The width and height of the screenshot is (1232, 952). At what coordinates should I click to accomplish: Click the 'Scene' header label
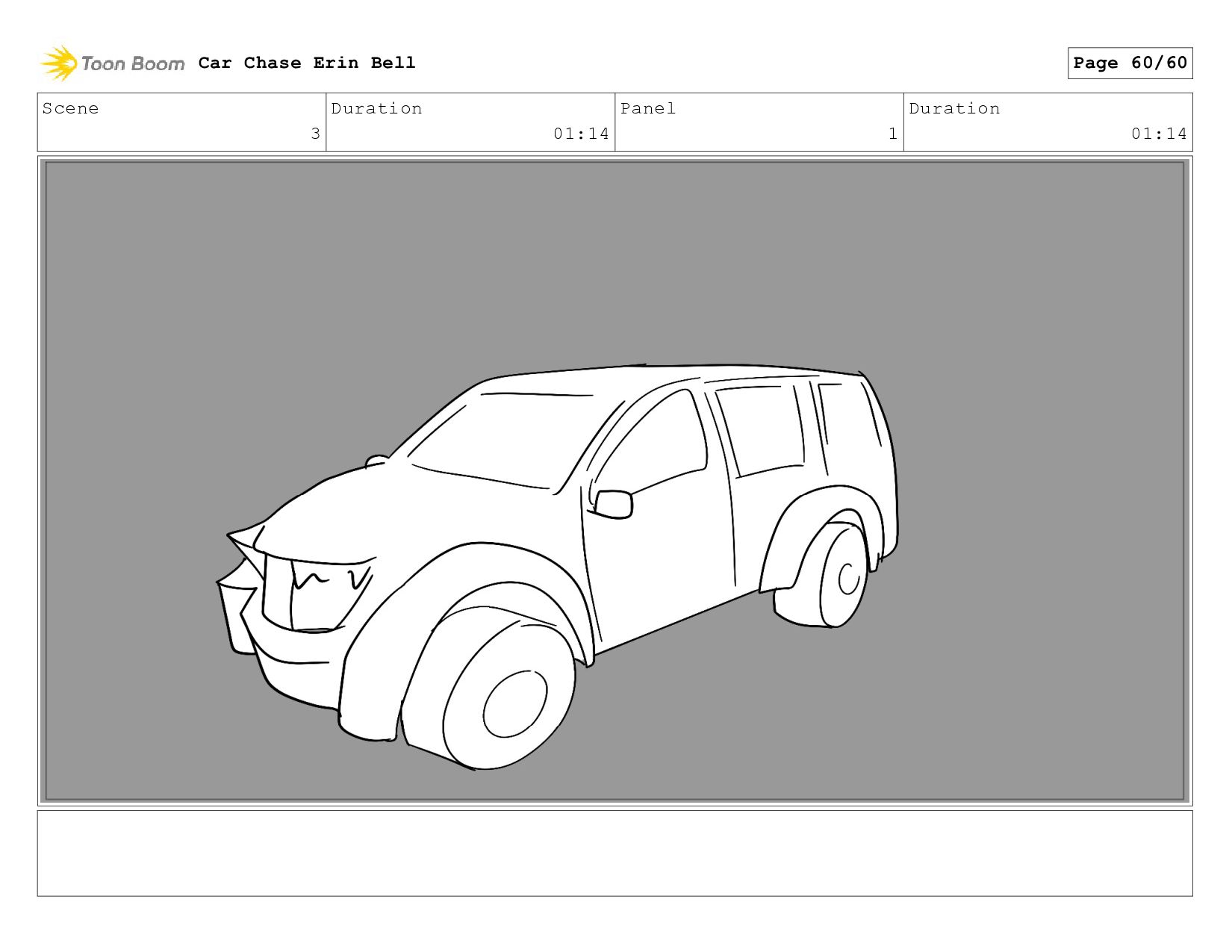70,108
